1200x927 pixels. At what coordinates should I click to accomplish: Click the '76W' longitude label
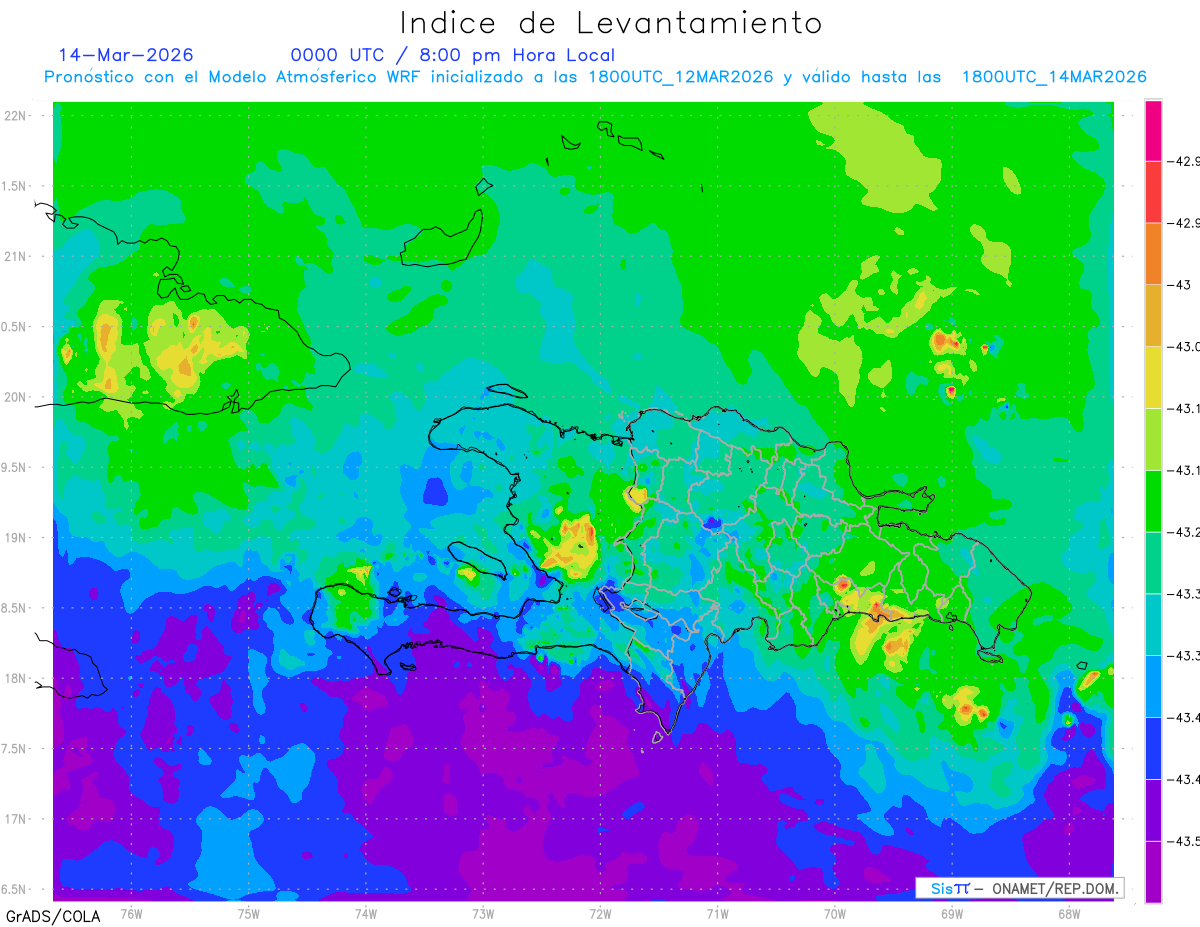[131, 914]
